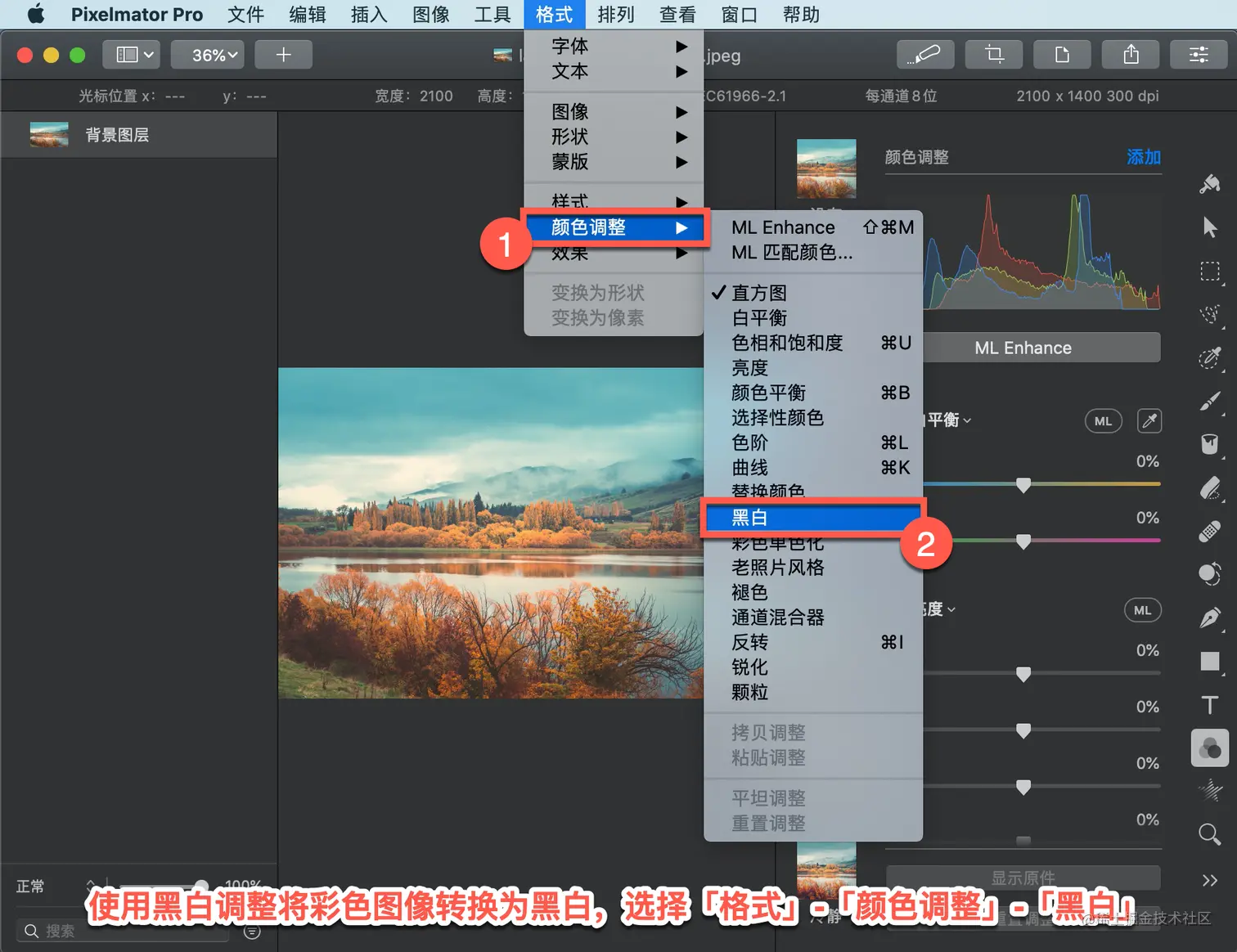This screenshot has width=1237, height=952.
Task: Toggle the sidebar layout button
Action: tap(132, 55)
